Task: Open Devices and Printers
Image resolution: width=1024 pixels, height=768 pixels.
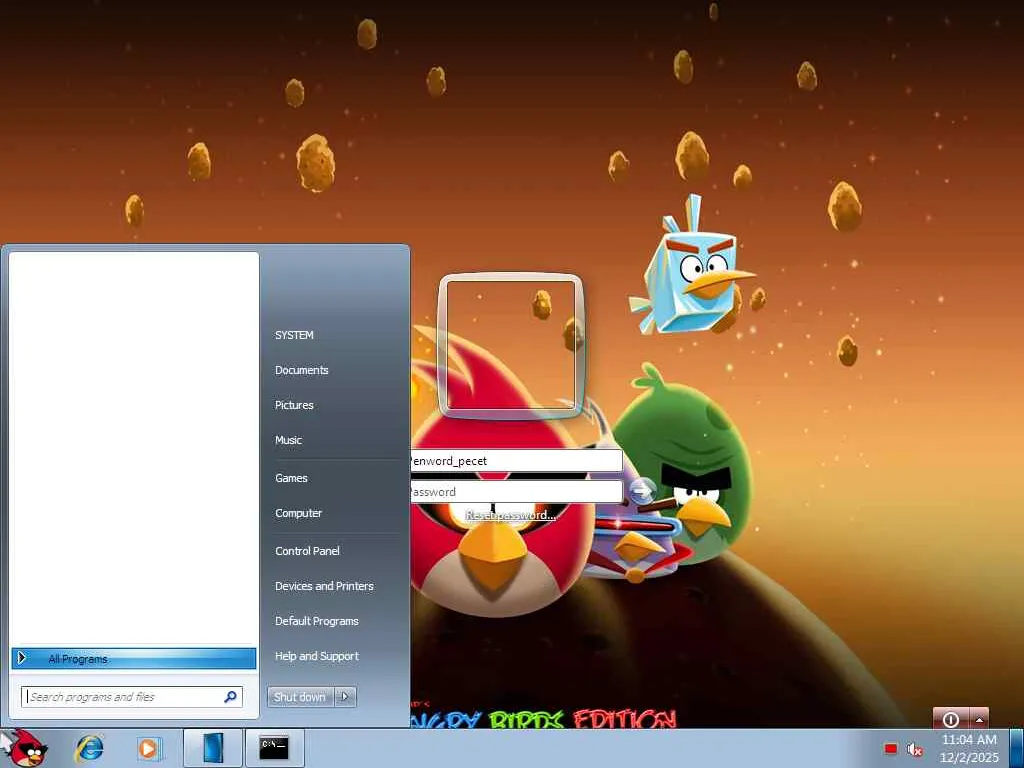Action: pos(324,586)
